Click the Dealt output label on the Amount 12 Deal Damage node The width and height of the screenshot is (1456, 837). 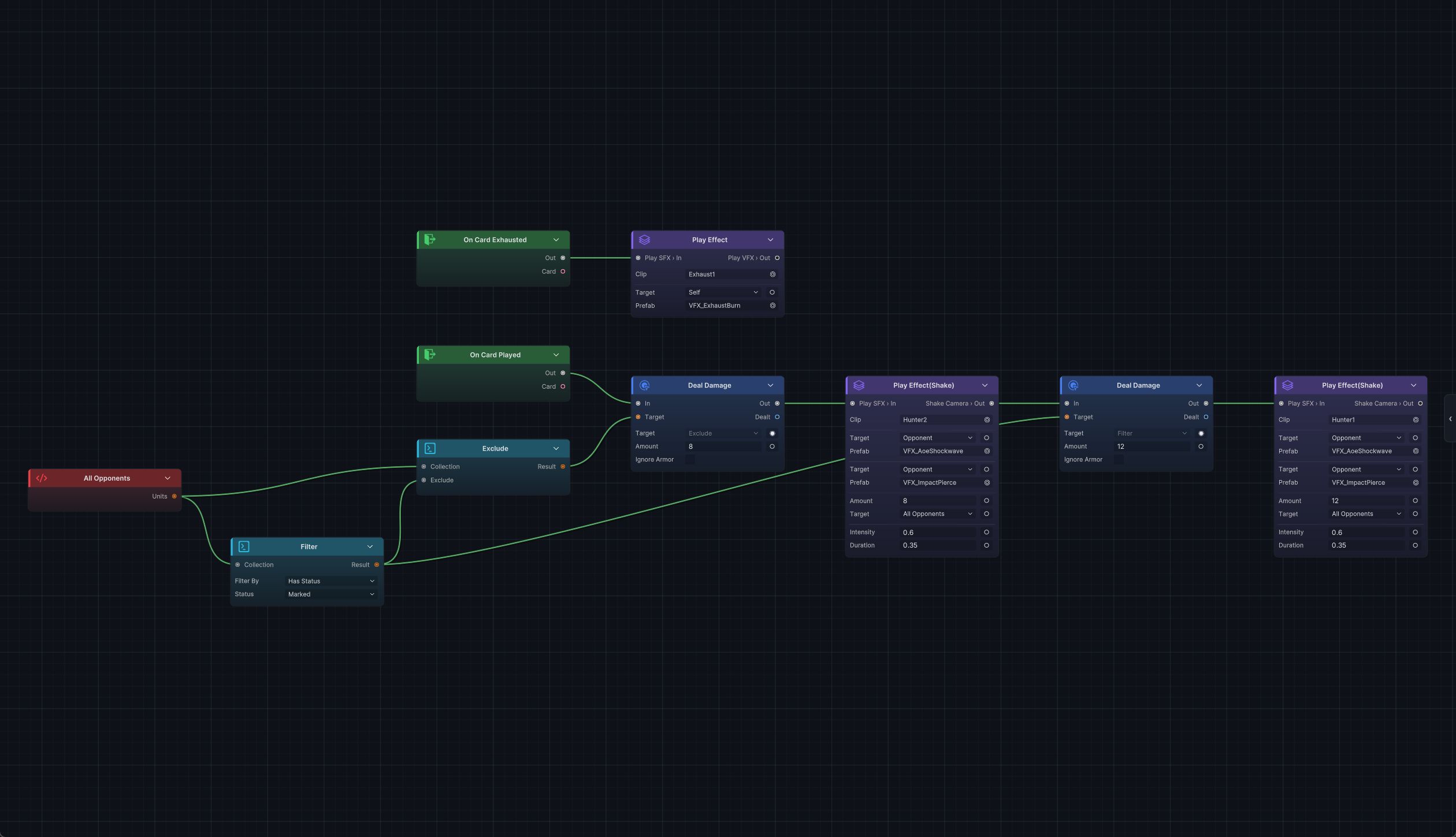pyautogui.click(x=1191, y=417)
